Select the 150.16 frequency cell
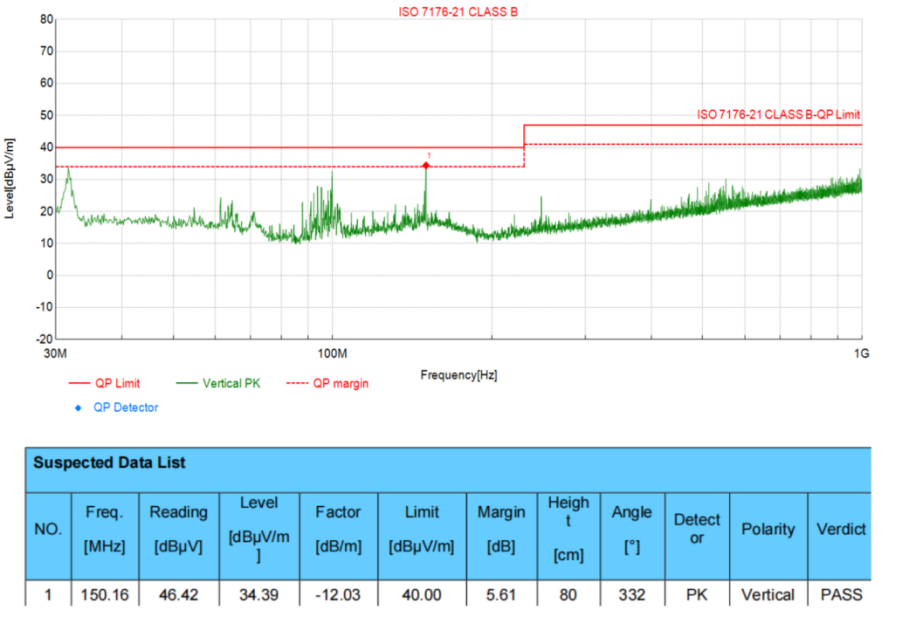 pos(104,595)
